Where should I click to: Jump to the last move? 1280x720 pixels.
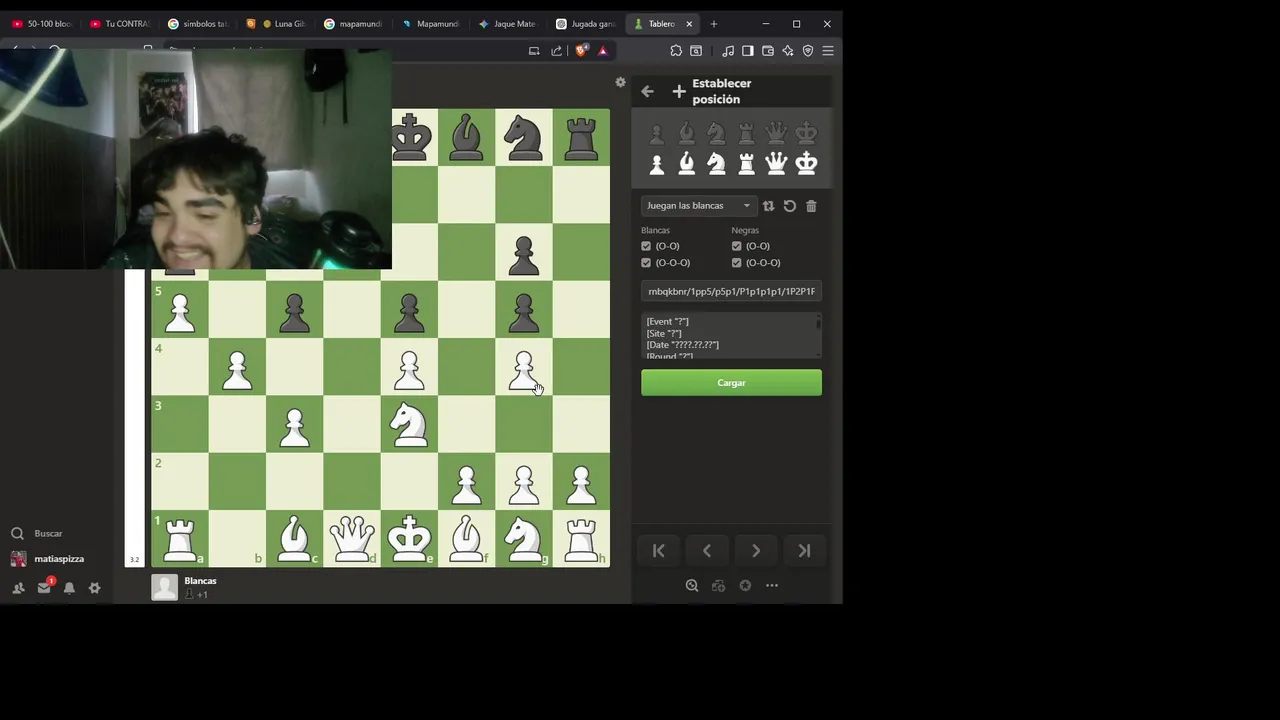804,550
